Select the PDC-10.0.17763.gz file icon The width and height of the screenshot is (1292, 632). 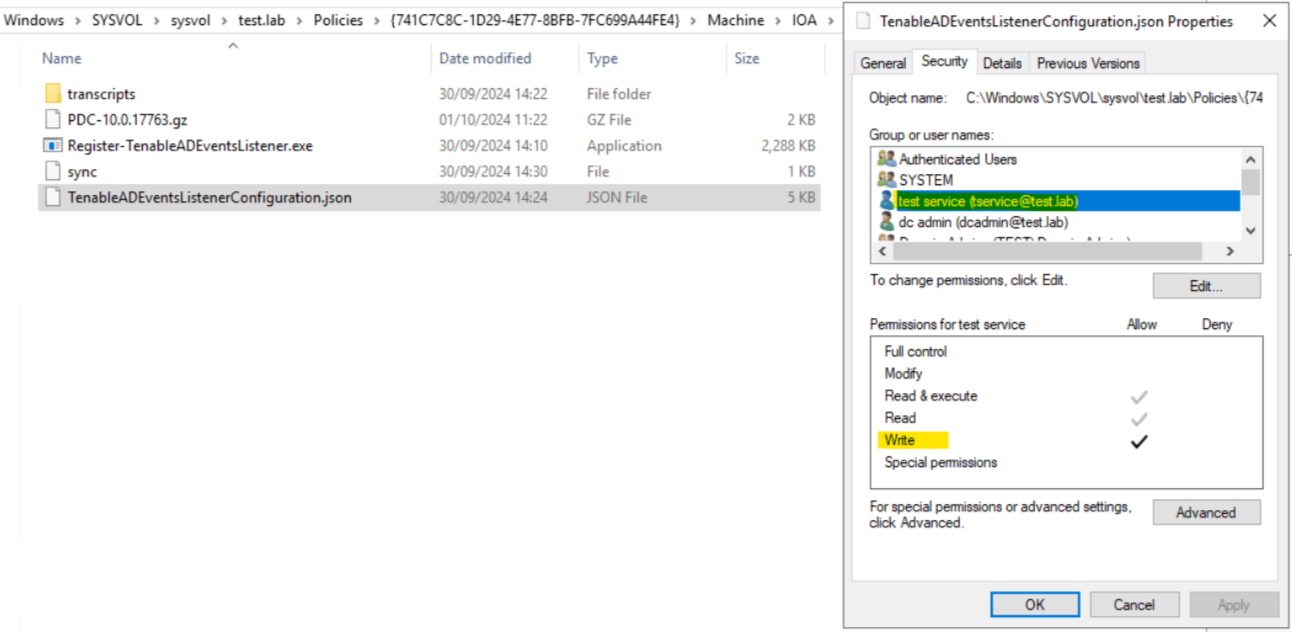coord(53,120)
